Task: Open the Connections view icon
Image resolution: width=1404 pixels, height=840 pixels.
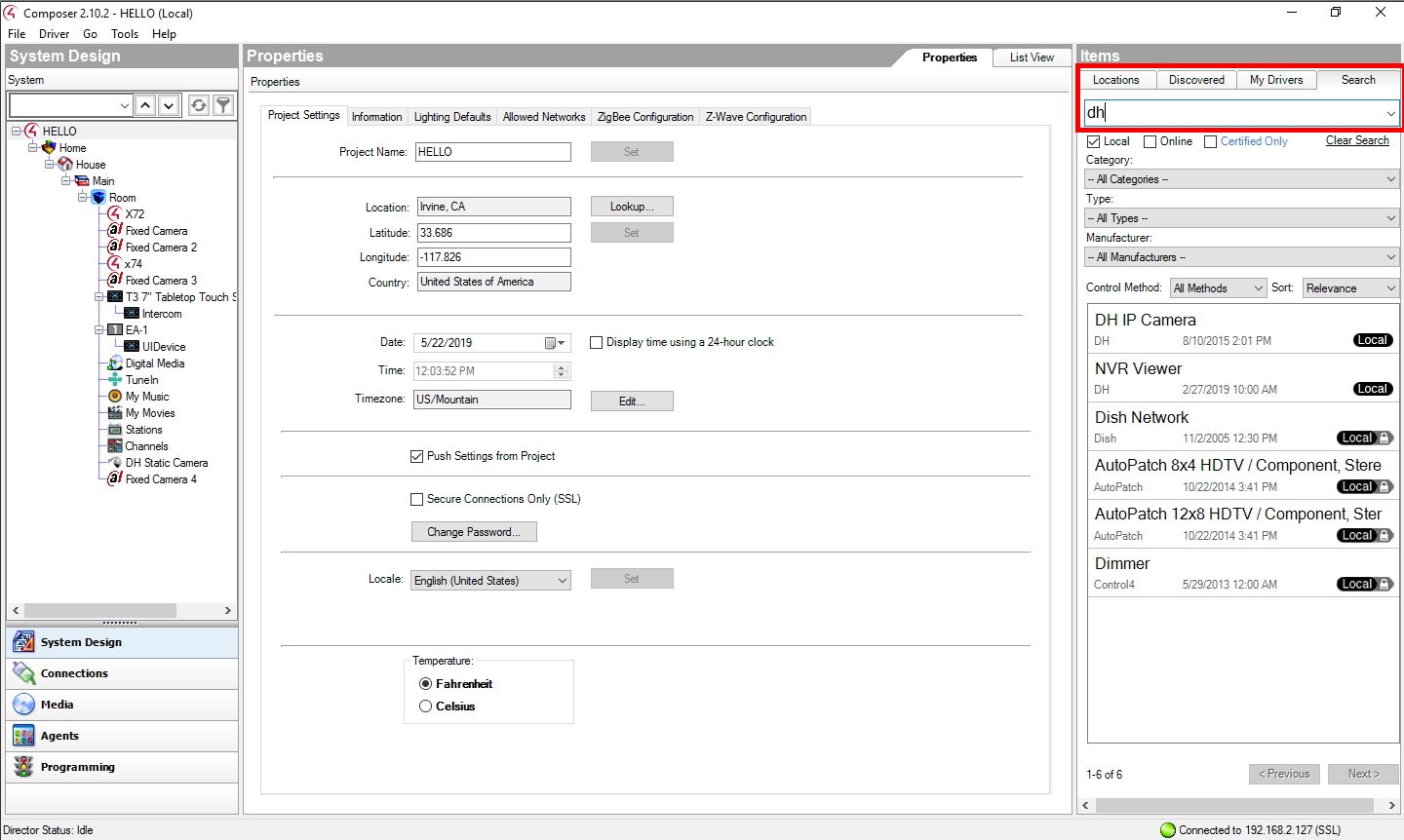Action: point(23,673)
